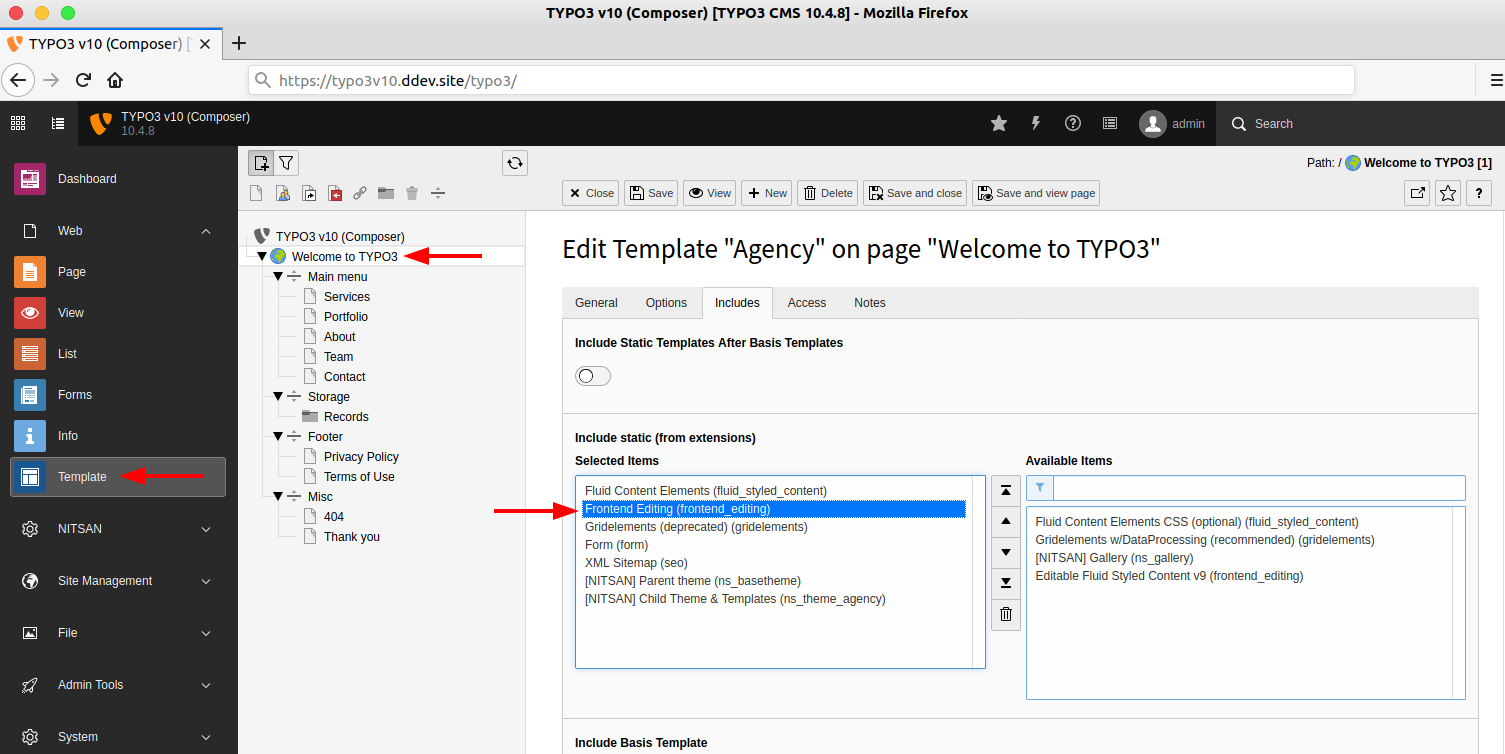Viewport: 1505px width, 754px height.
Task: Collapse the Web module group
Action: point(206,231)
